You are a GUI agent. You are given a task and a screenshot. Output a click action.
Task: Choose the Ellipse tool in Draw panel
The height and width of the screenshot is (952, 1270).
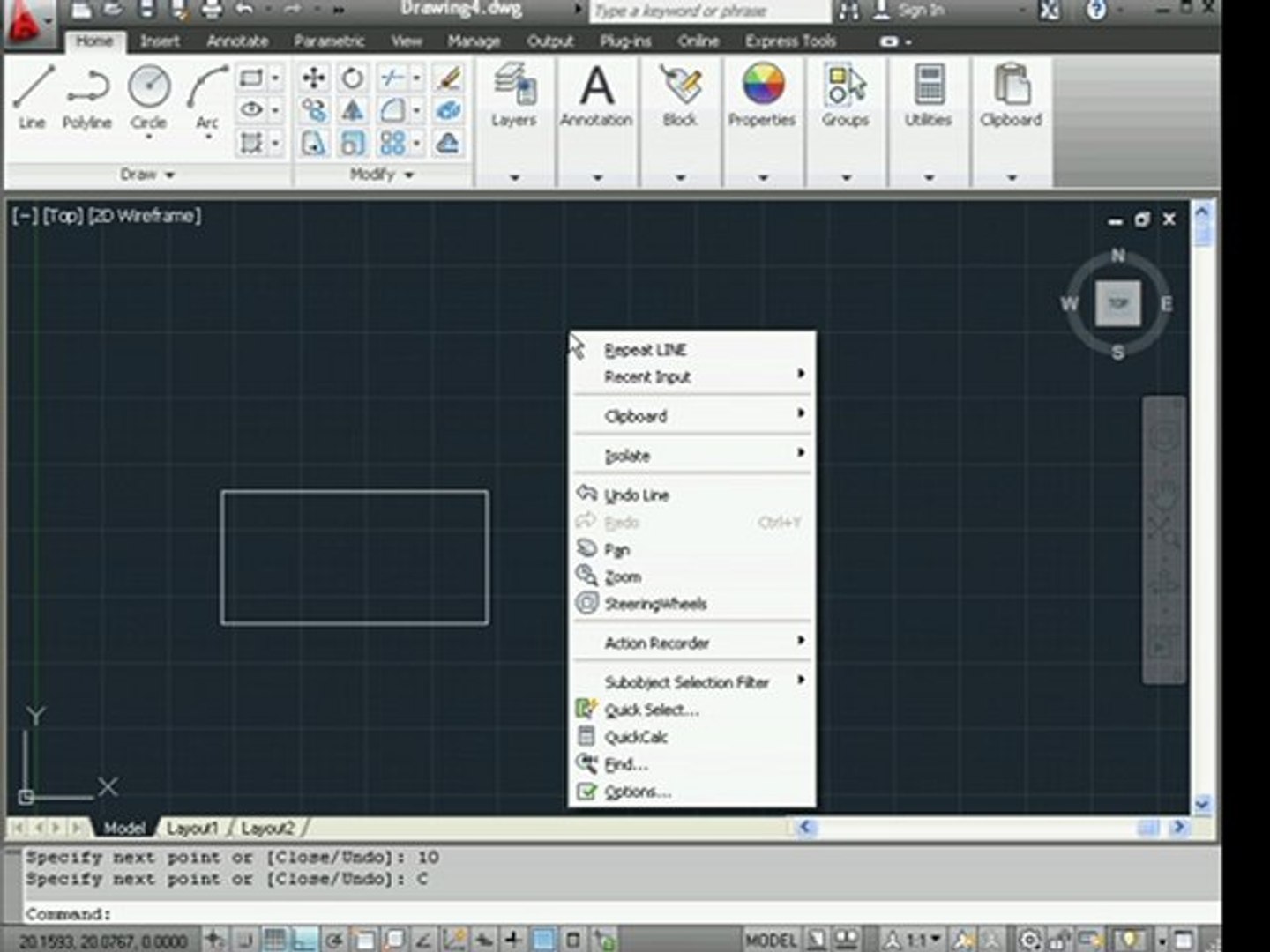click(x=251, y=110)
